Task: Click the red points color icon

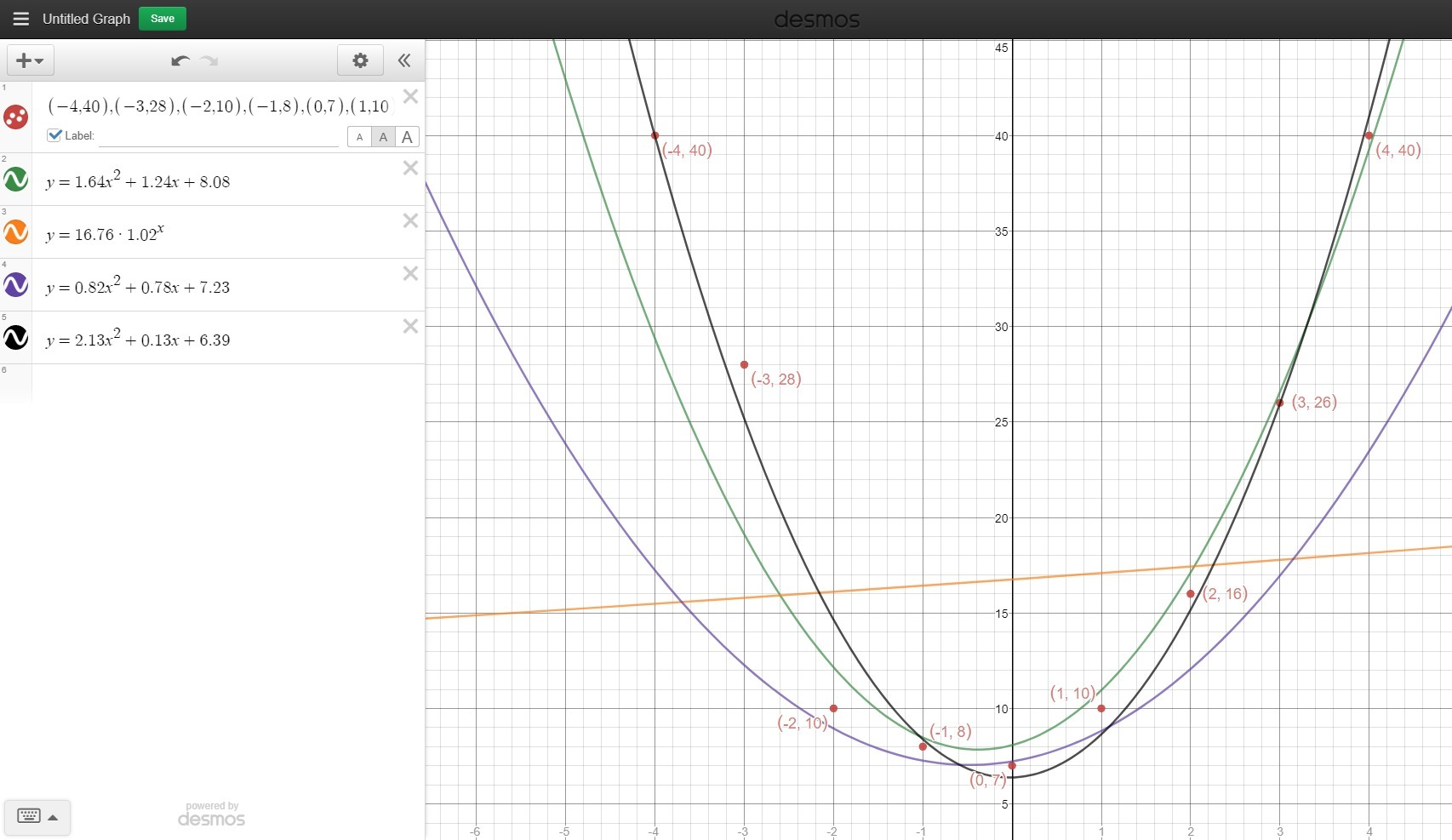Action: pyautogui.click(x=16, y=117)
